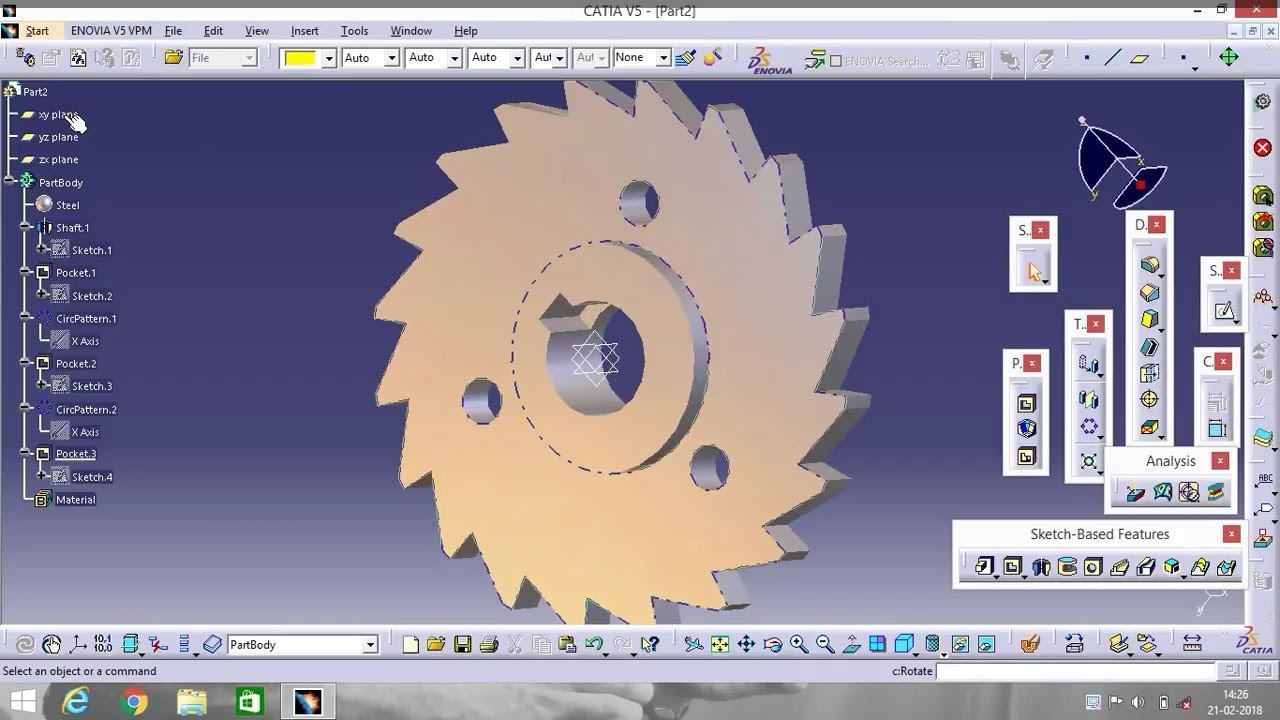Choose the Draft Angle dress-up tool
1280x720 pixels.
(1149, 320)
